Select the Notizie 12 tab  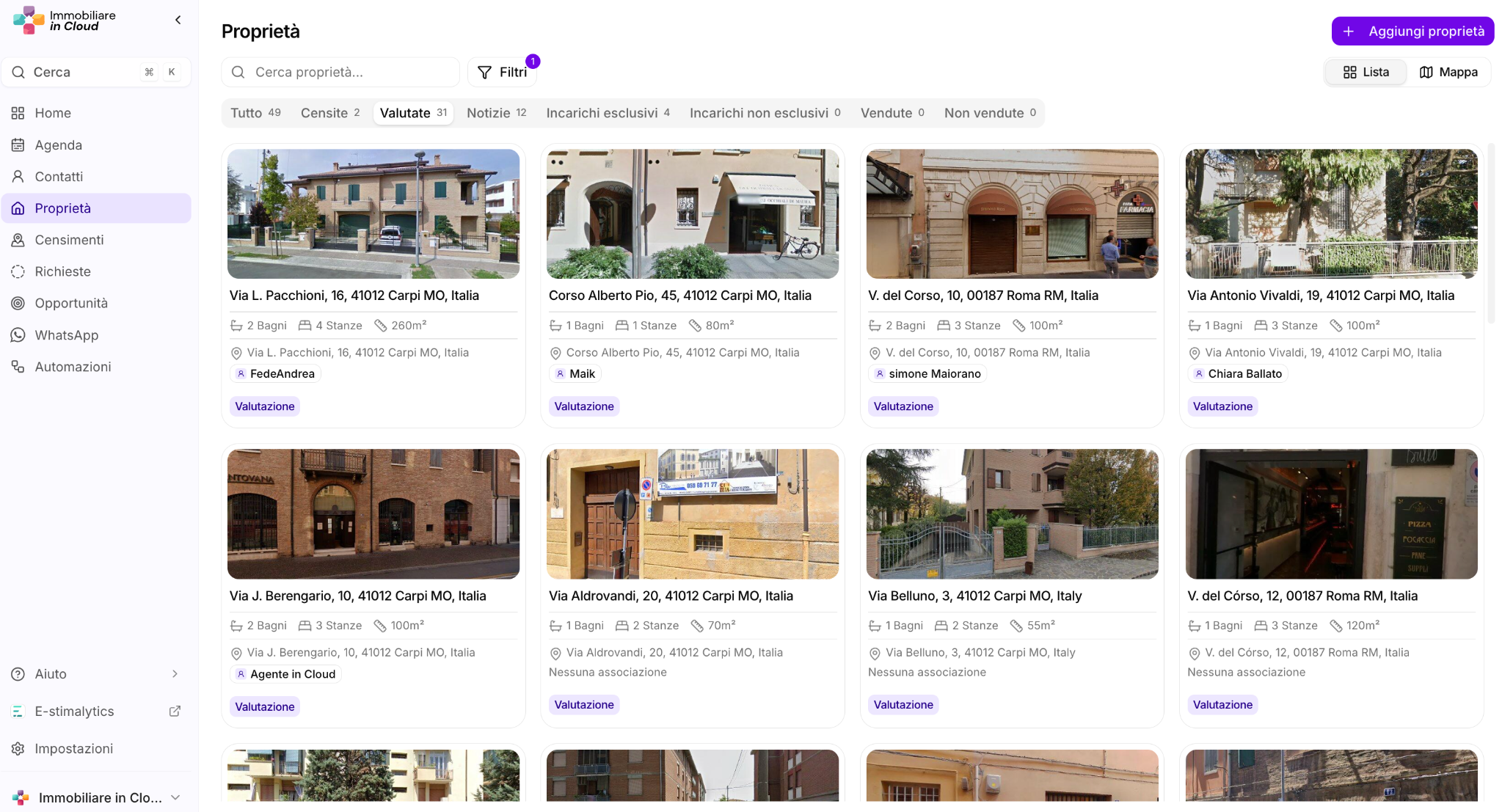497,113
